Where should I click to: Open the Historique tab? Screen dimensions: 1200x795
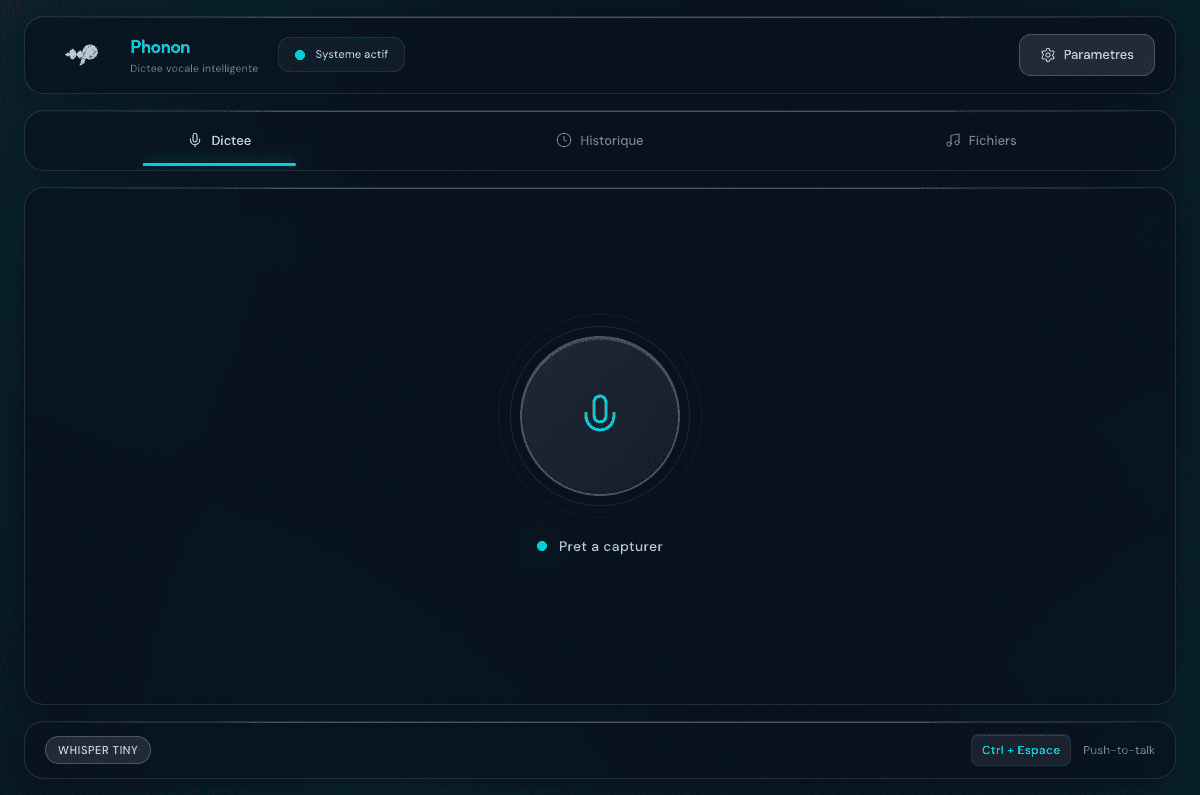click(600, 140)
